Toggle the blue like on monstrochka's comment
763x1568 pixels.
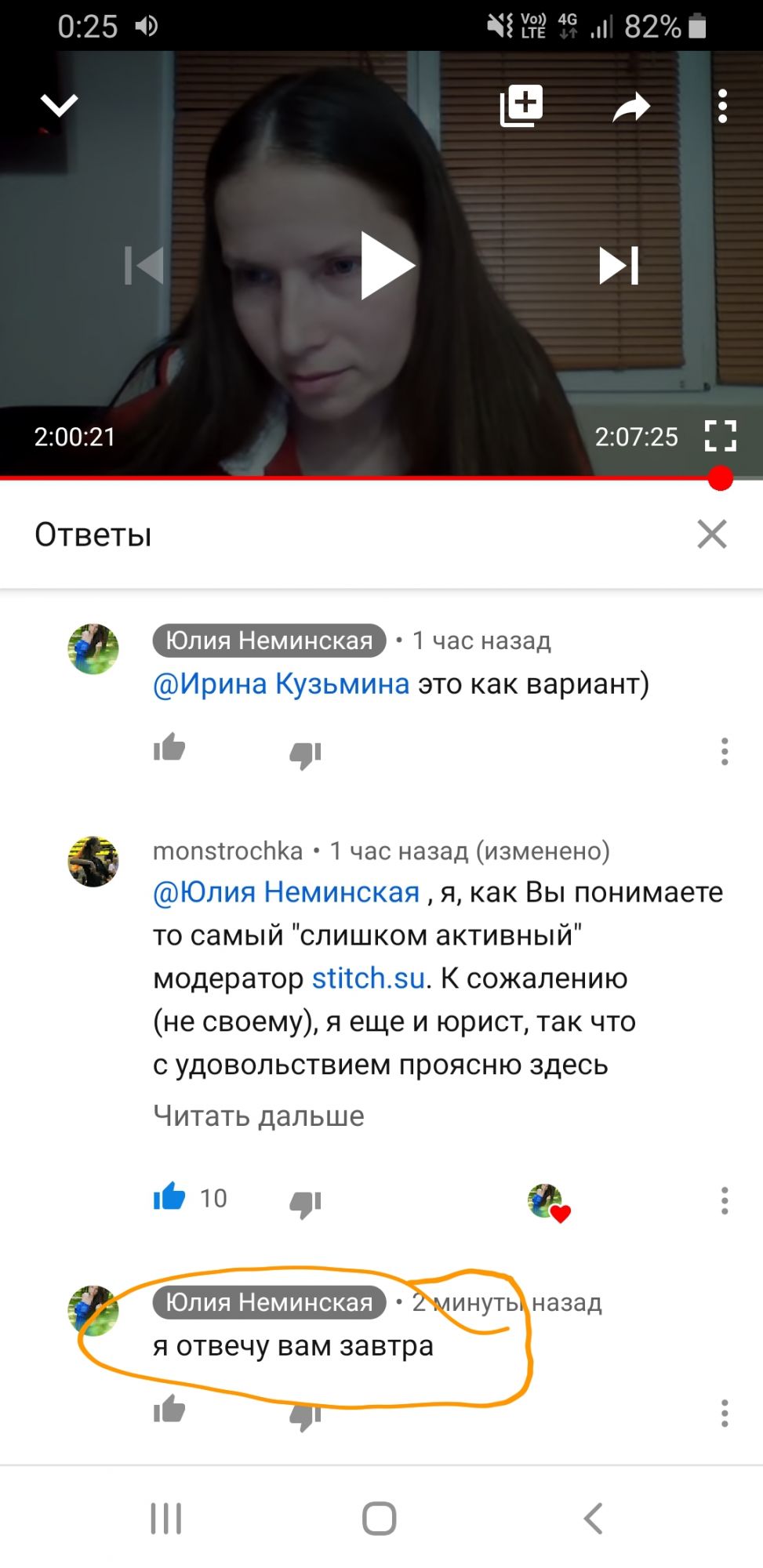tap(169, 1197)
